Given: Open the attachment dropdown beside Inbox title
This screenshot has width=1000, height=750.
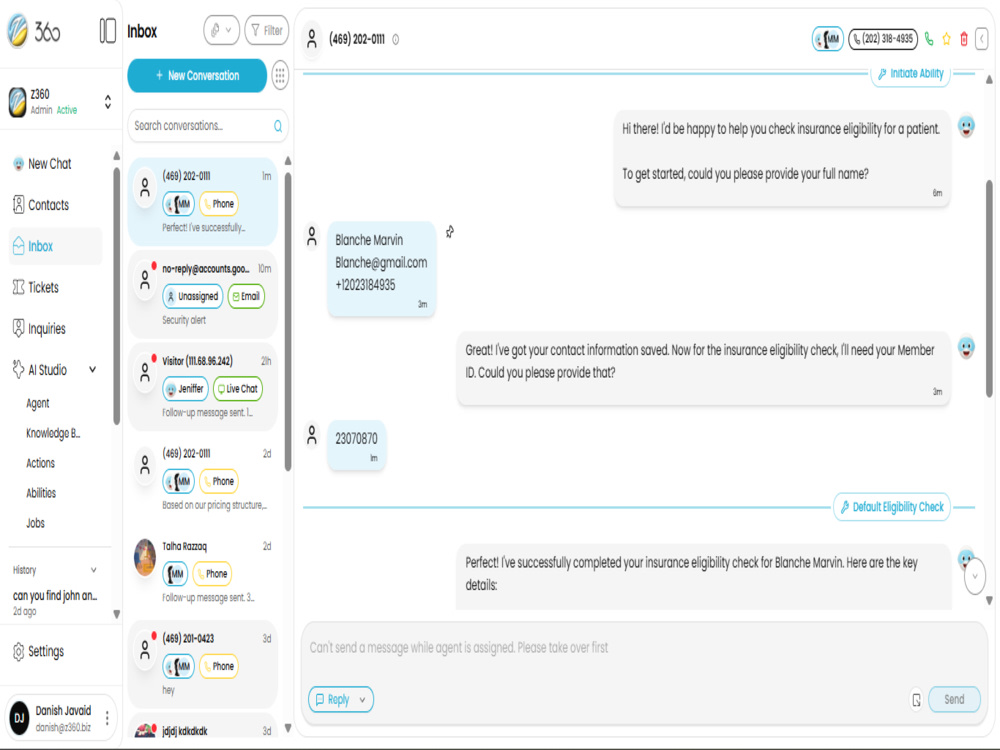Looking at the screenshot, I should click(x=221, y=30).
